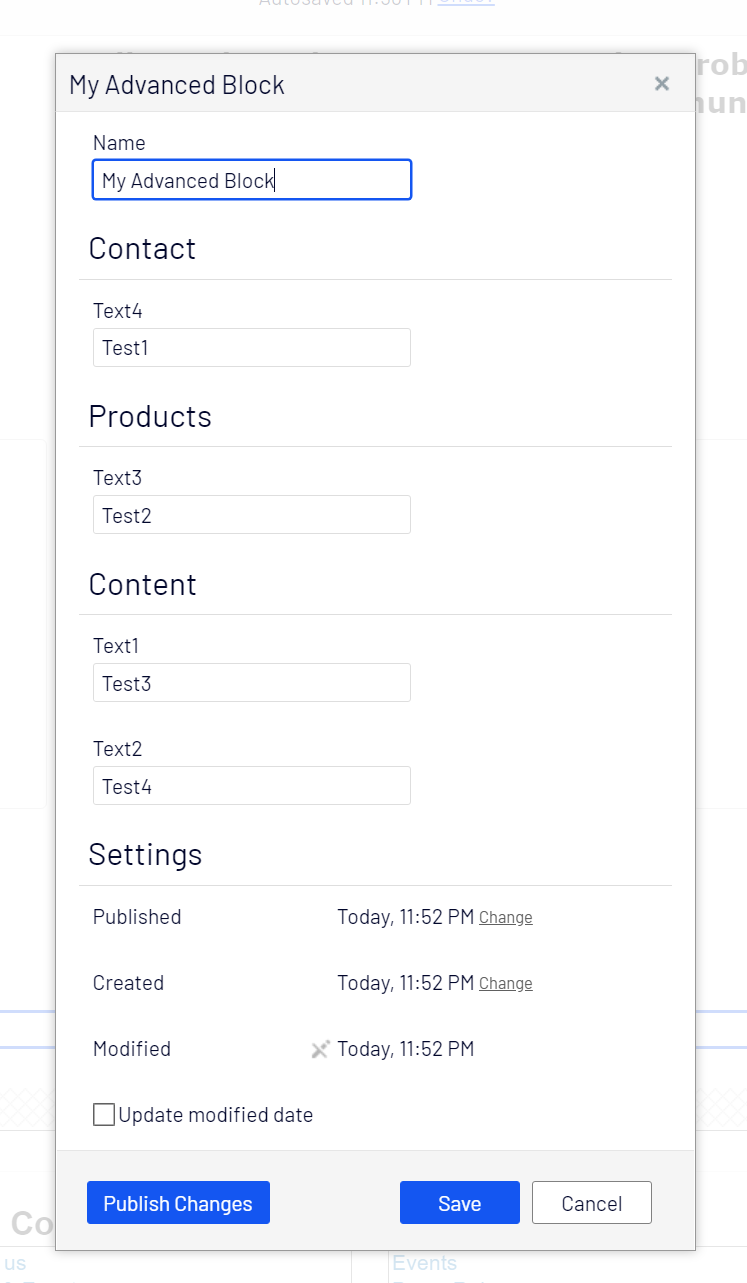Click the Text3 field containing Test2
Screen dimensions: 747x1283
(x=252, y=515)
